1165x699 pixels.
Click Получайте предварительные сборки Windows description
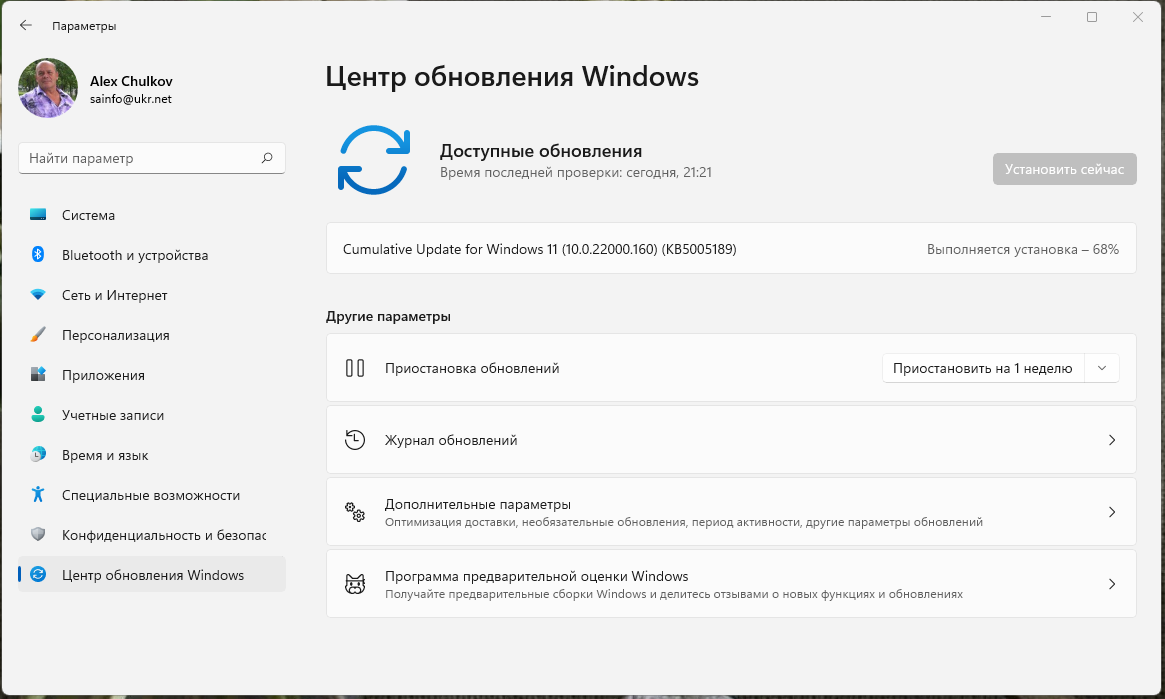pos(674,594)
